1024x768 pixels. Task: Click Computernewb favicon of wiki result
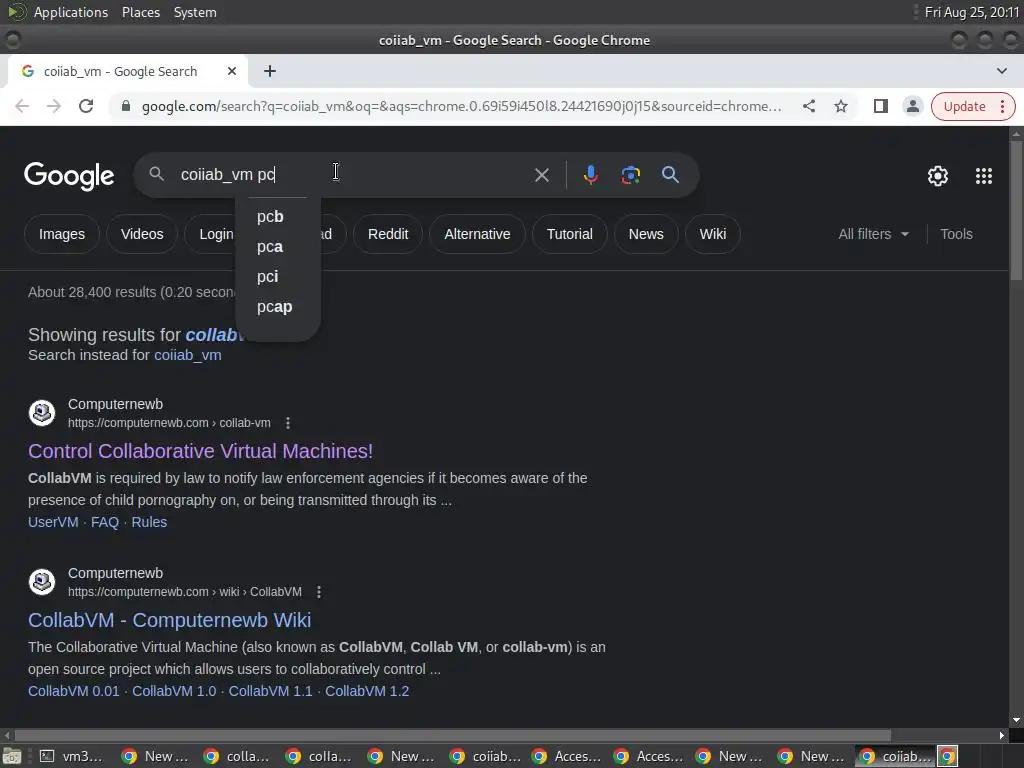42,581
